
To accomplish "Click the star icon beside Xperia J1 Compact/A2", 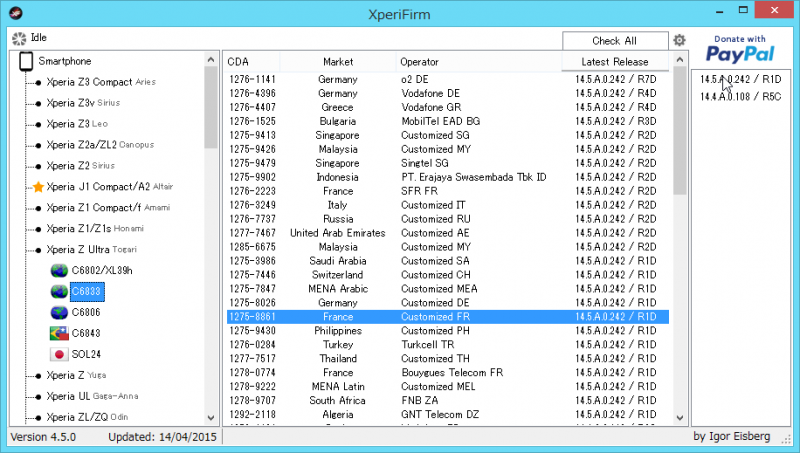I will click(38, 187).
